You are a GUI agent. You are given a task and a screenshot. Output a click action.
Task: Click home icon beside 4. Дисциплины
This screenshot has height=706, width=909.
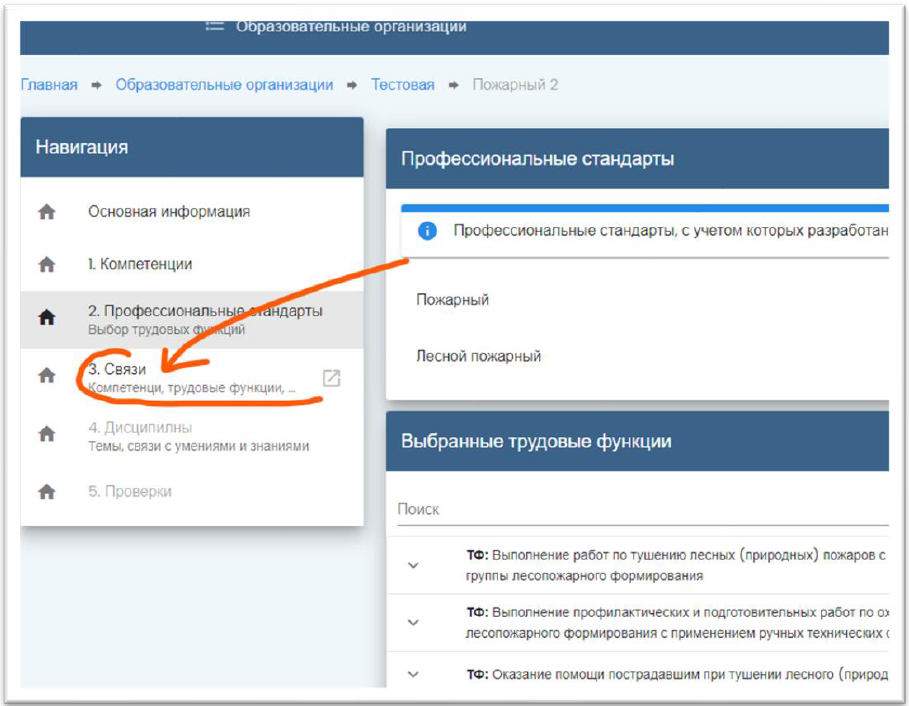tap(46, 435)
